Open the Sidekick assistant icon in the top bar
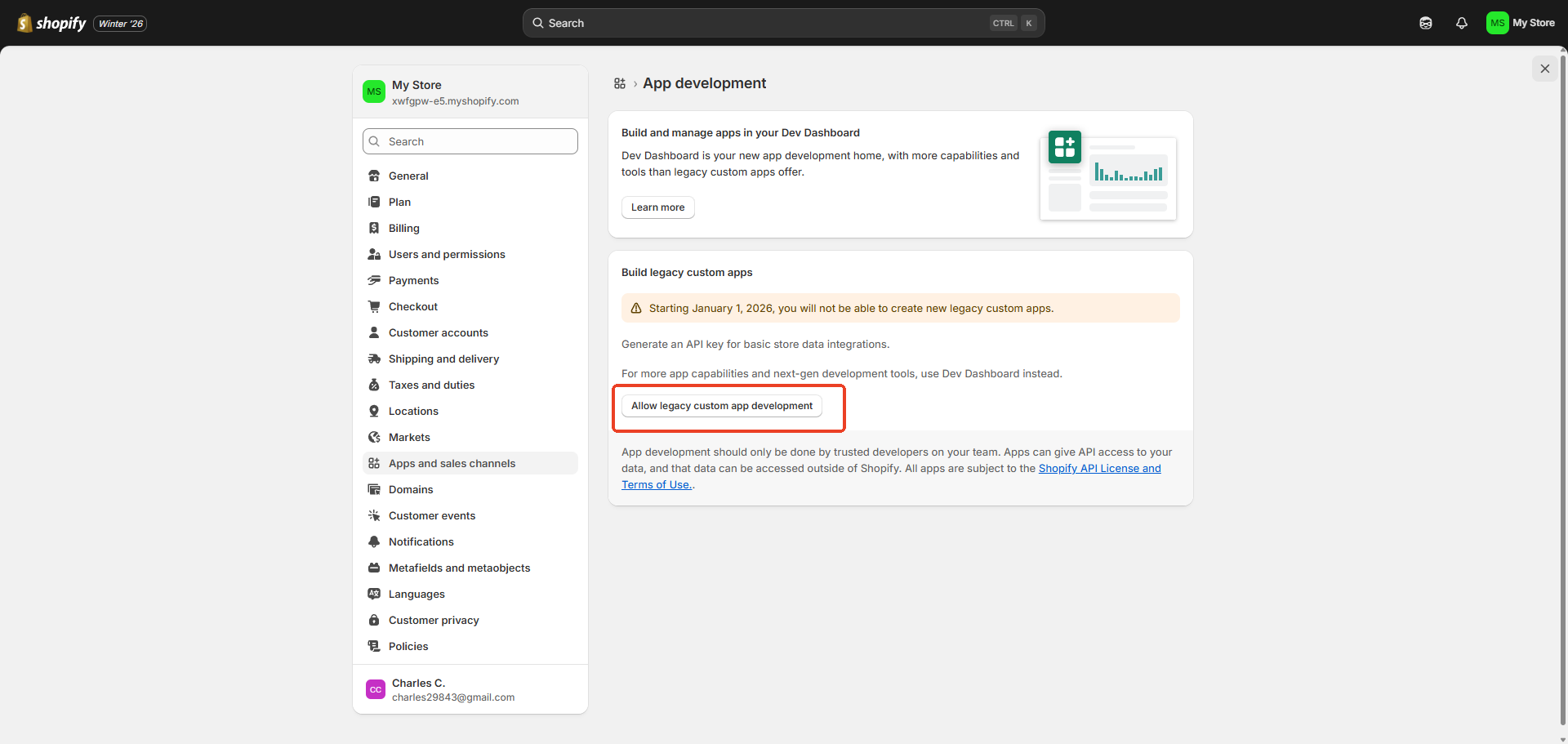 [1425, 23]
